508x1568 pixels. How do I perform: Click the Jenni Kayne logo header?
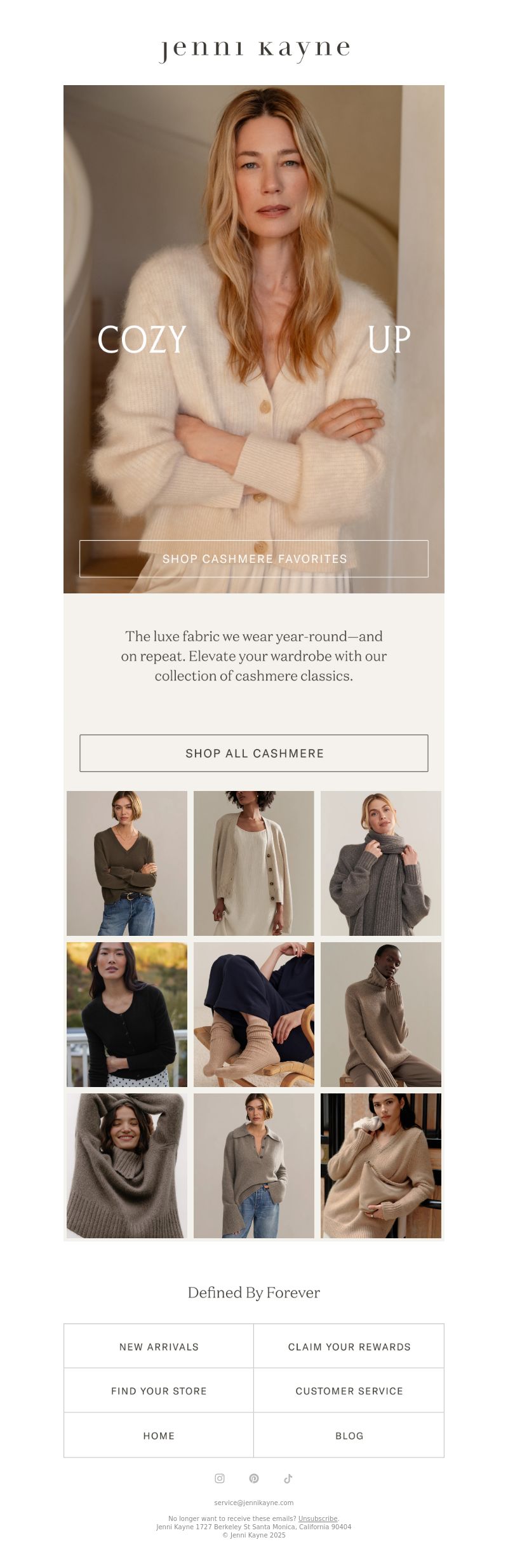point(254,50)
